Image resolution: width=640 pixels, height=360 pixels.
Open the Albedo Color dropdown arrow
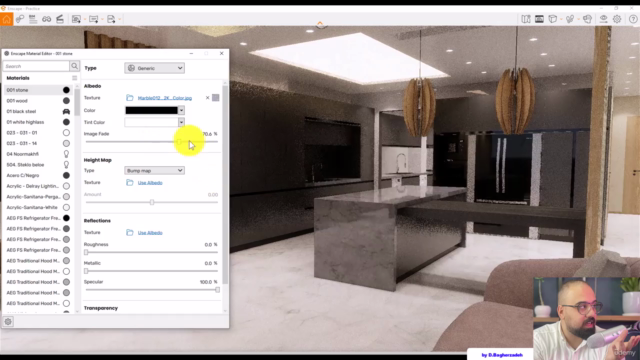click(x=181, y=110)
